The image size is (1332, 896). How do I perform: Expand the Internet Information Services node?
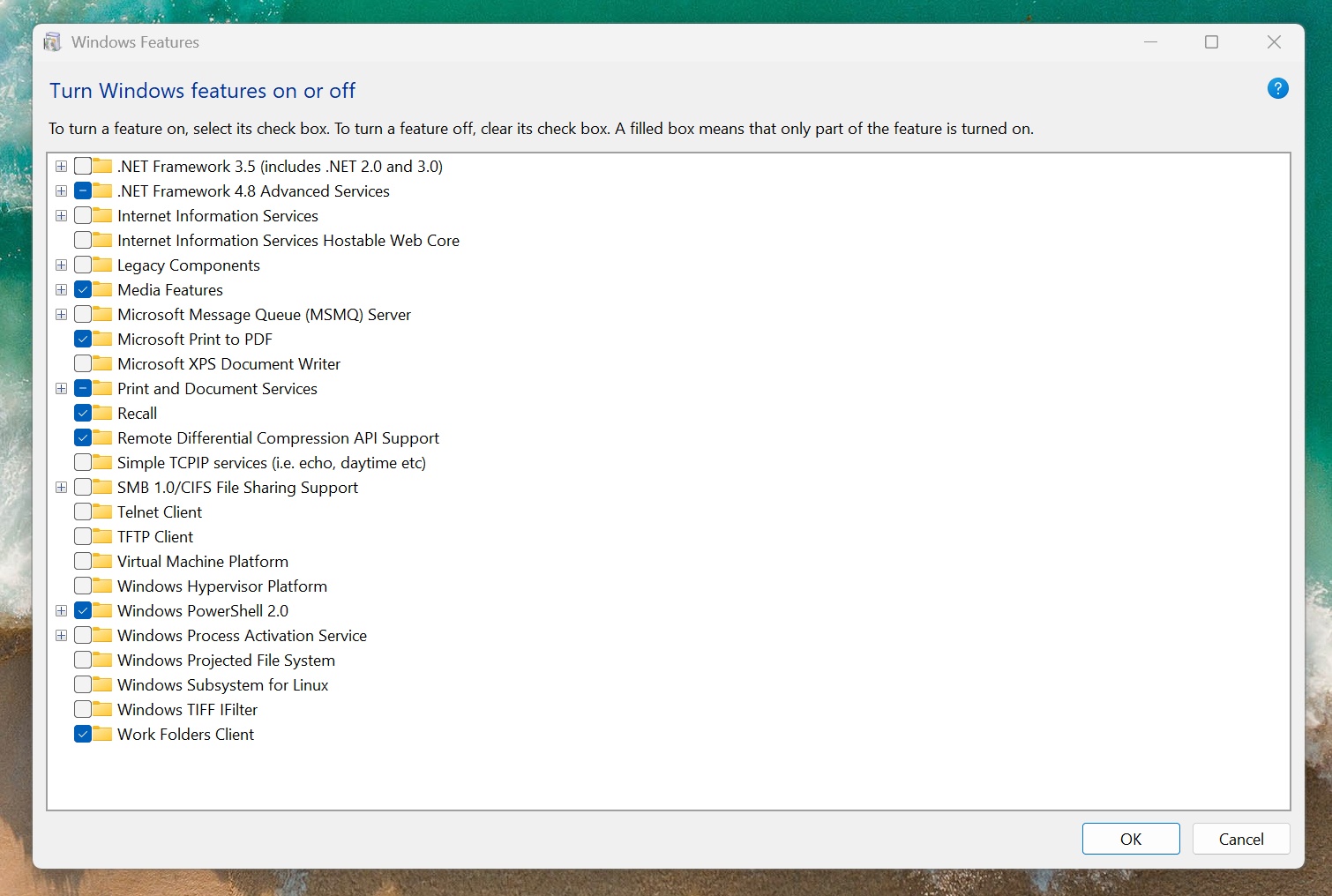pos(61,215)
